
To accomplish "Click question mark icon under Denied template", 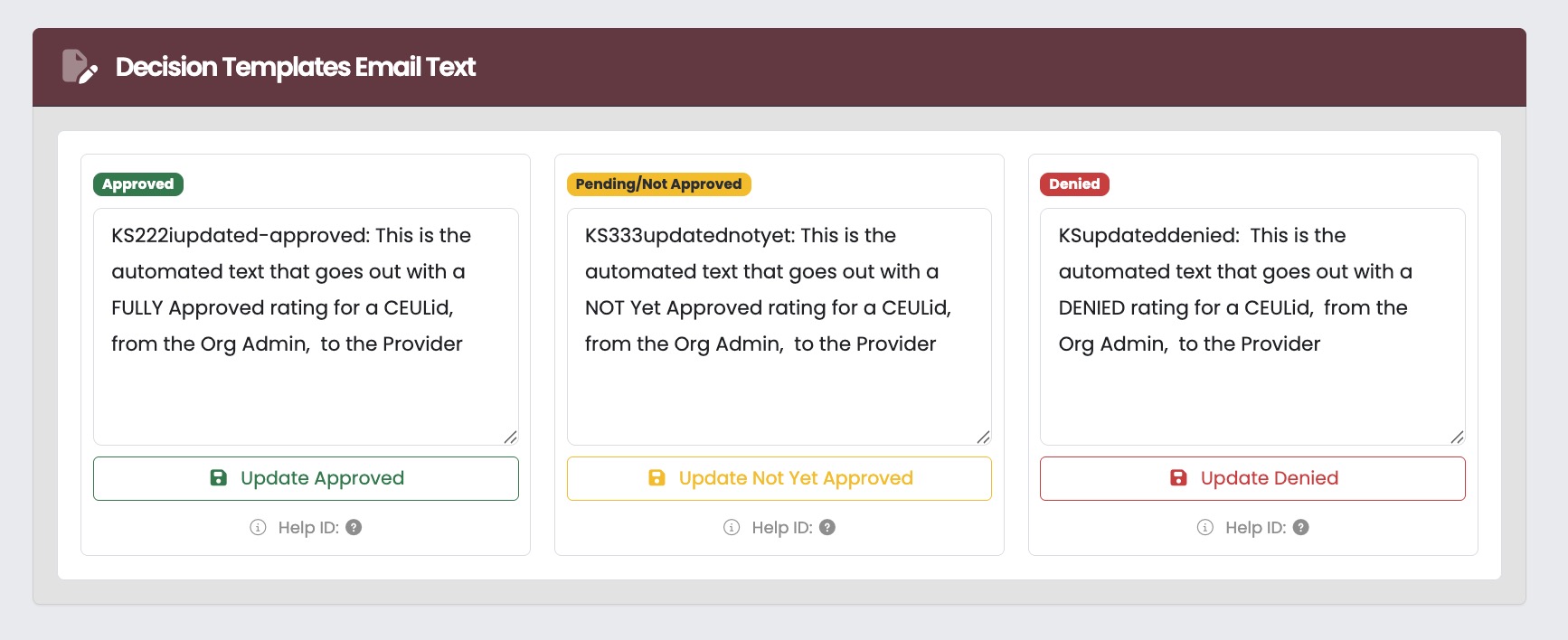I will [1300, 528].
